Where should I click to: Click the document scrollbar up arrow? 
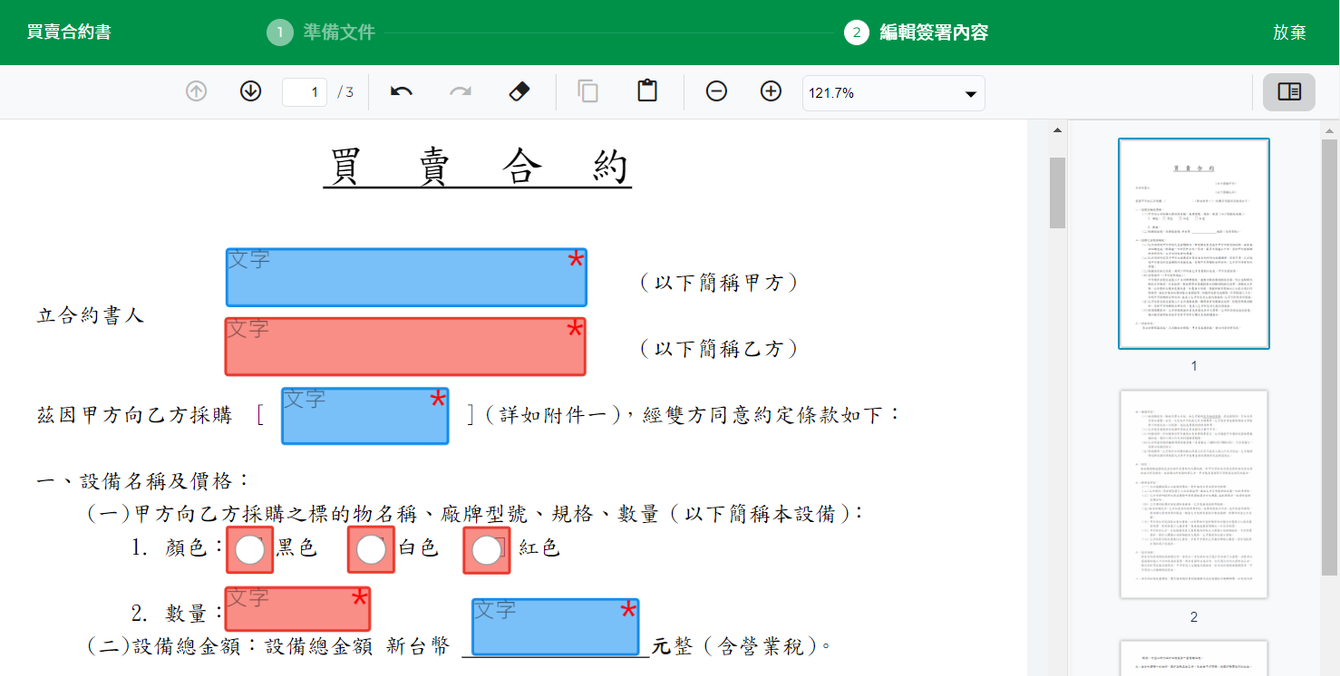[1057, 130]
